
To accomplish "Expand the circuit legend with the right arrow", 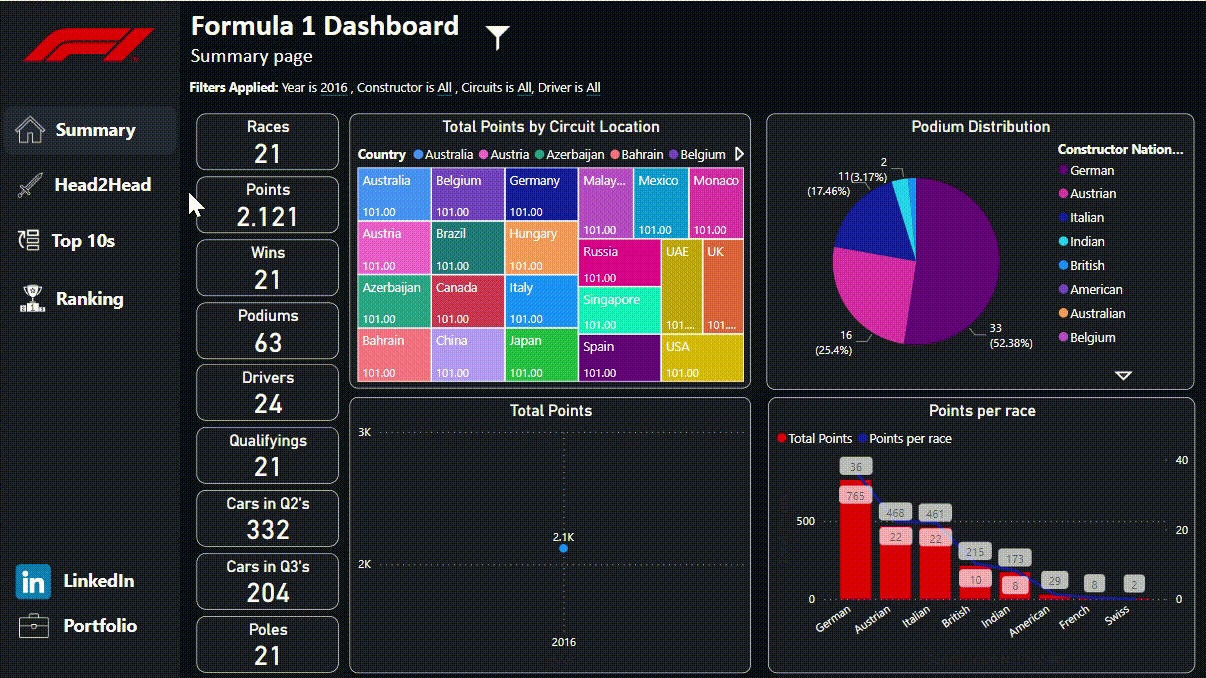I will pos(738,155).
